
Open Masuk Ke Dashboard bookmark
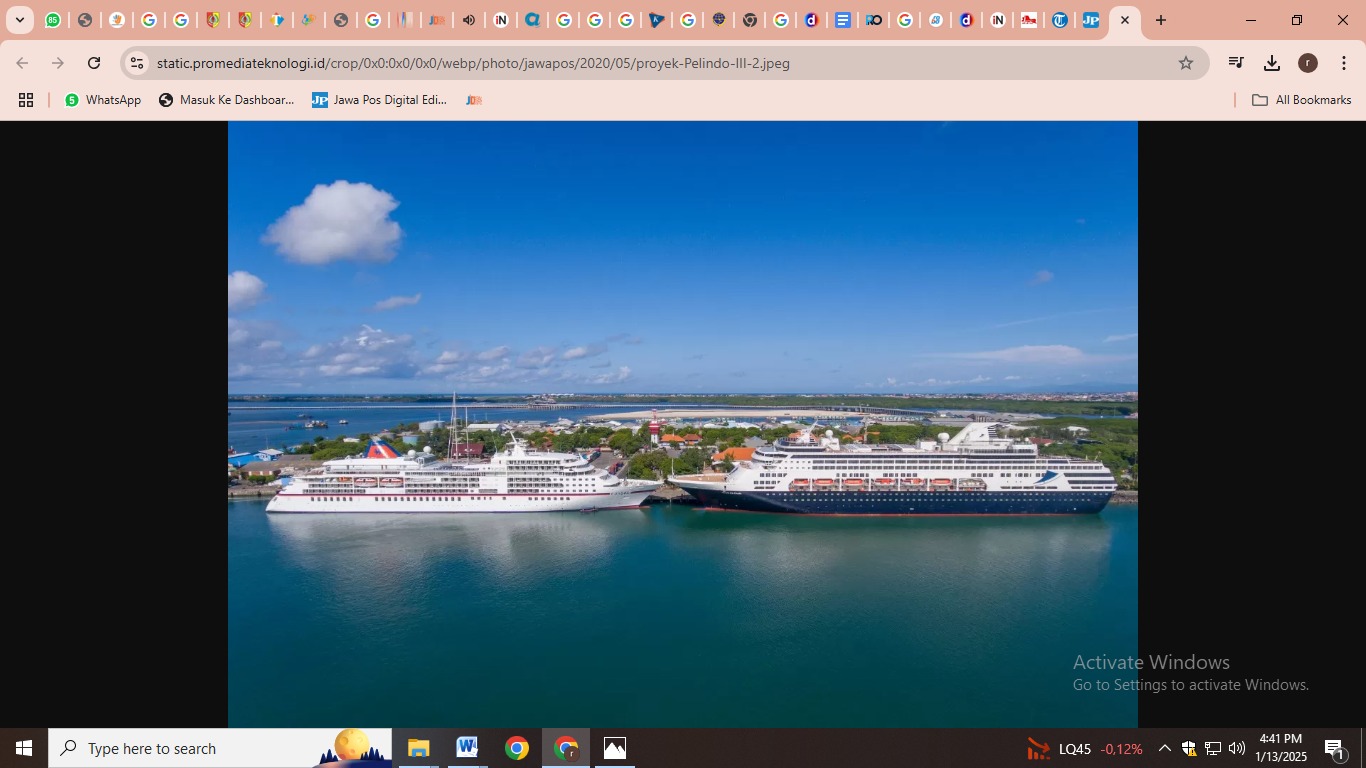point(227,100)
